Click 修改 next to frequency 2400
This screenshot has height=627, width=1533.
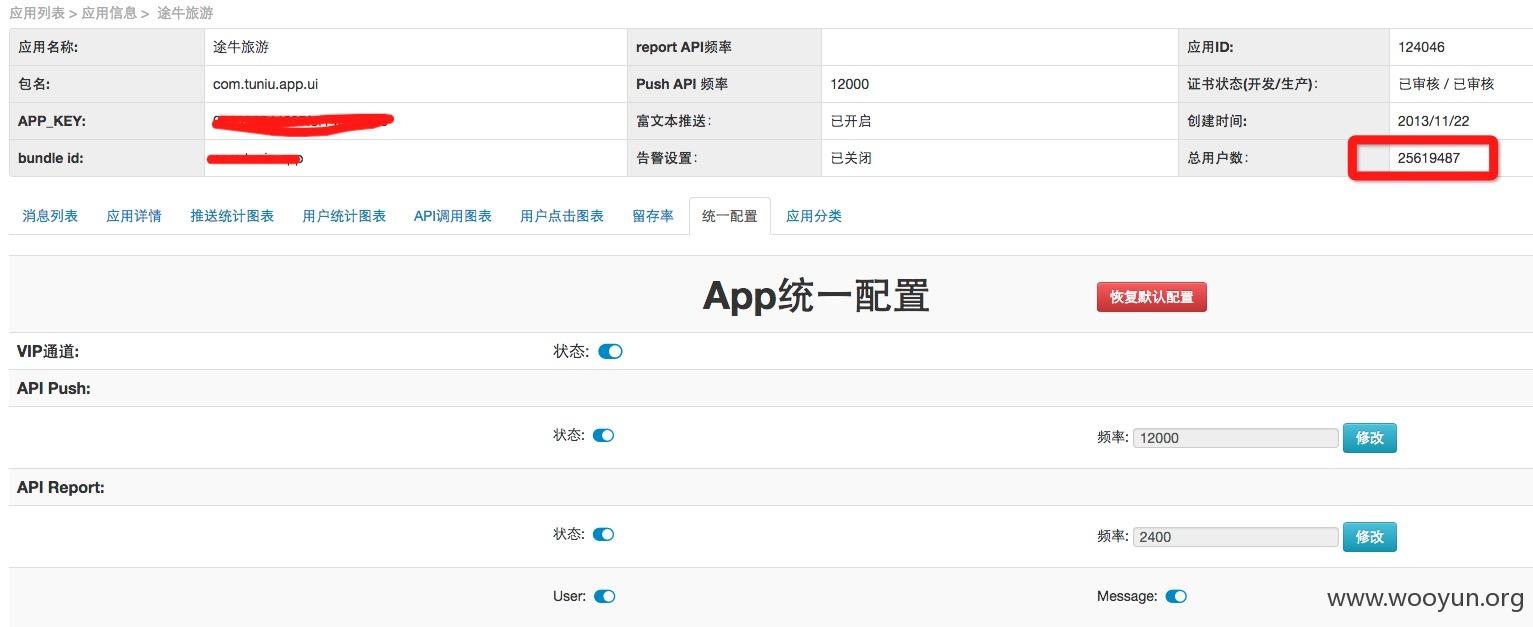tap(1369, 536)
